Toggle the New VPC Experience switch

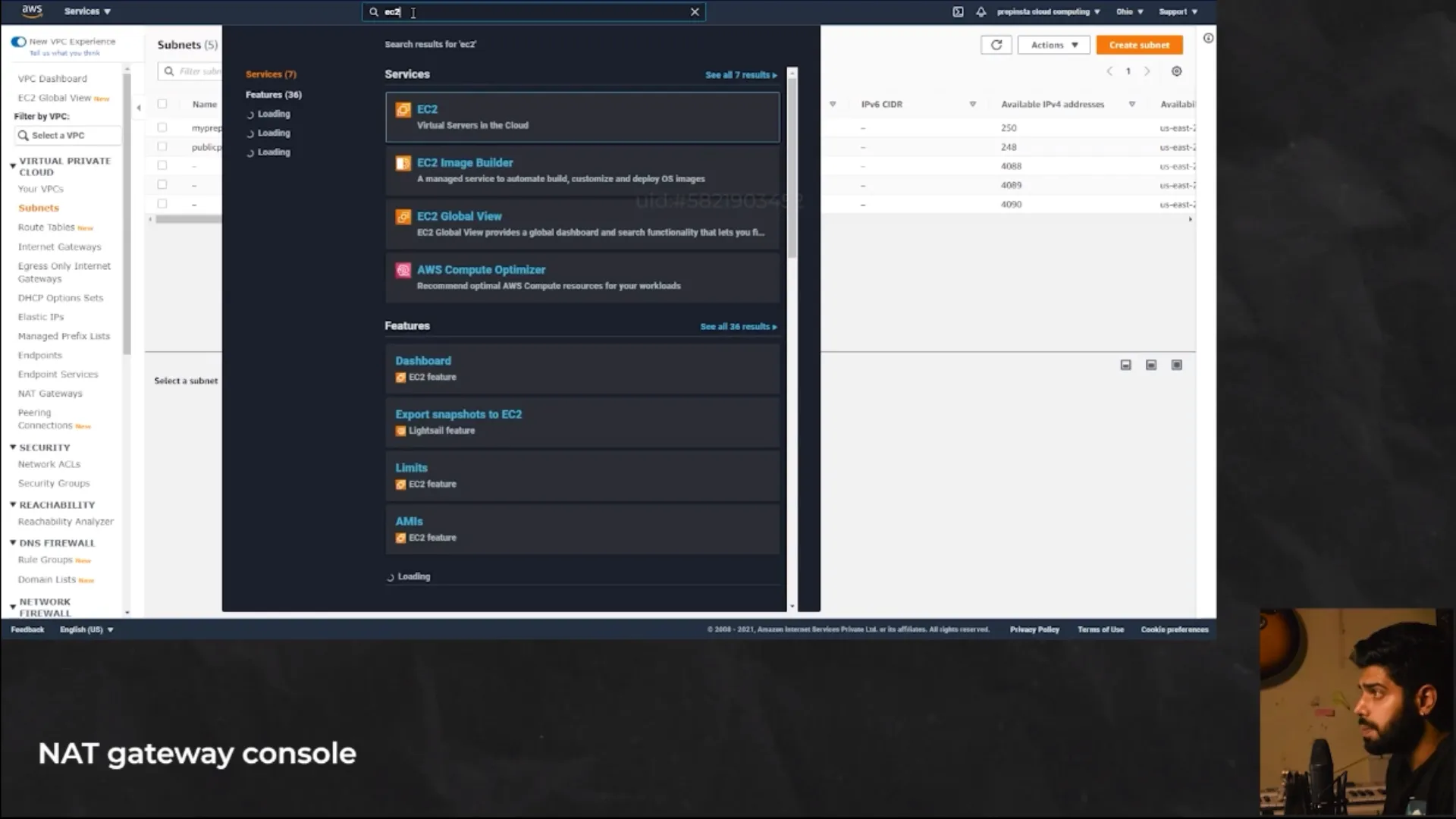[x=19, y=42]
